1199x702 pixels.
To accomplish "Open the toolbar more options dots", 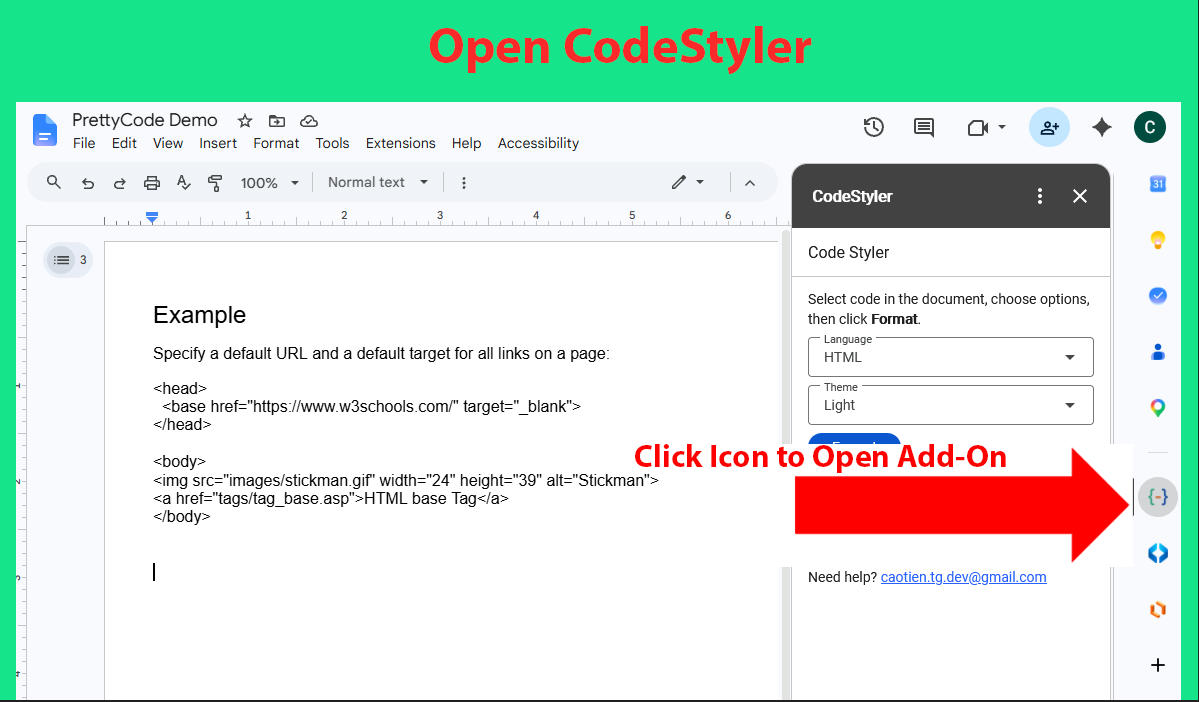I will [463, 183].
